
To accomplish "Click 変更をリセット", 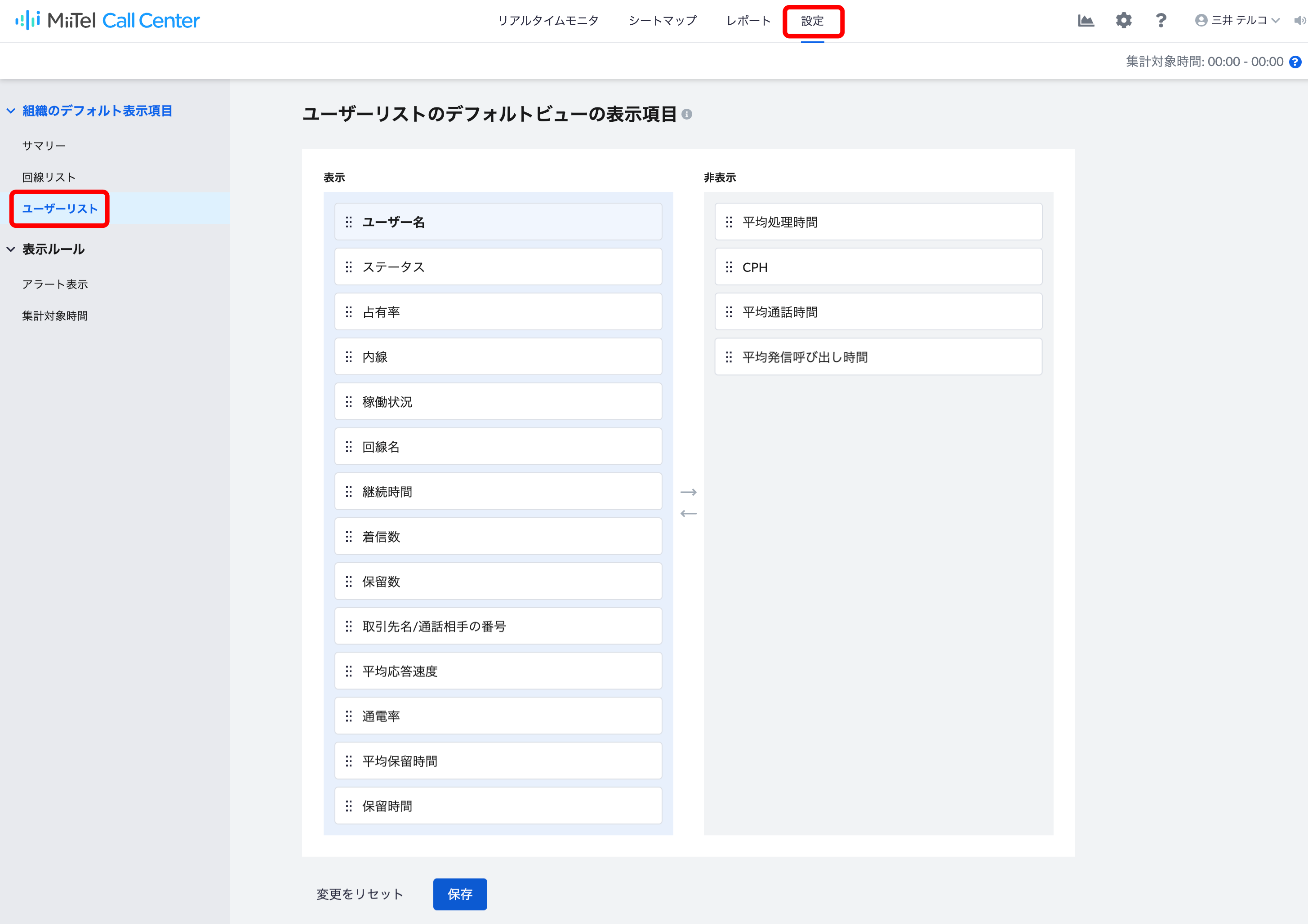I will tap(360, 894).
